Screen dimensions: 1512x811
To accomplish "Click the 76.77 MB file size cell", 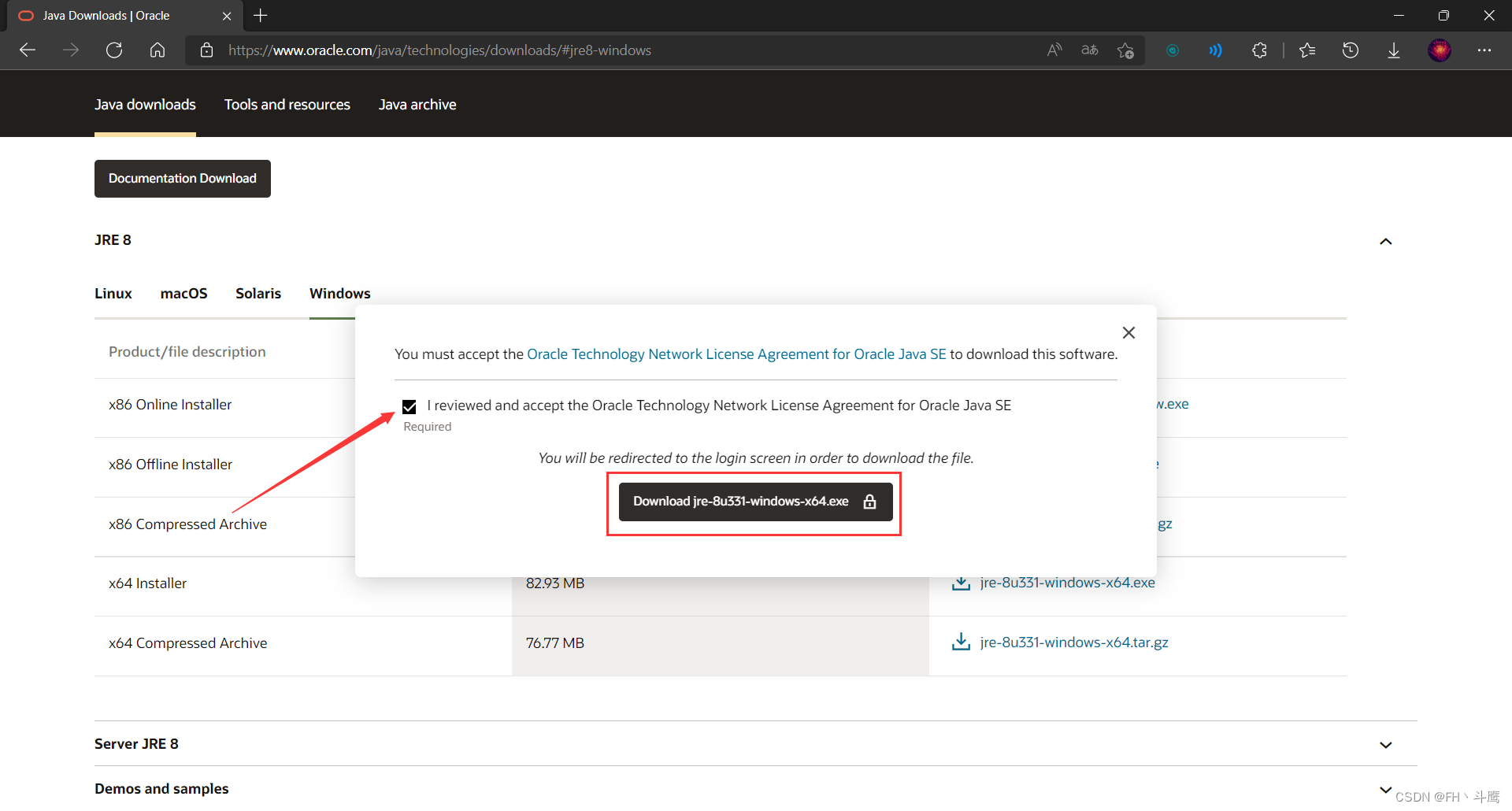I will pos(555,643).
